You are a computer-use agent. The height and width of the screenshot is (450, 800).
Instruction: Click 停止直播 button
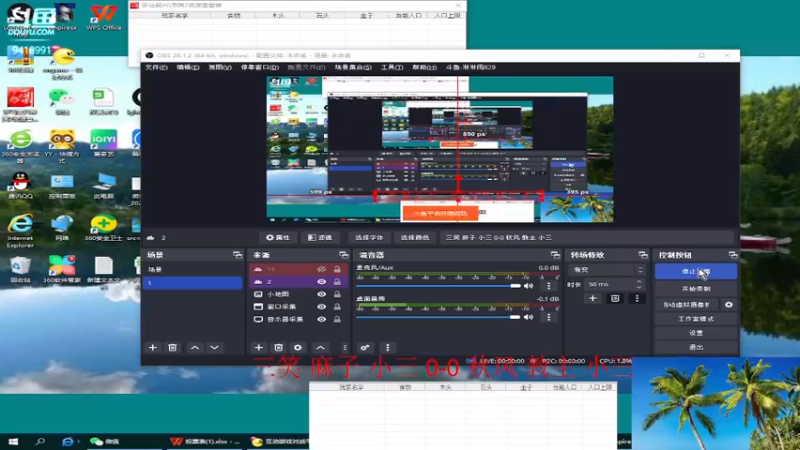(x=696, y=271)
